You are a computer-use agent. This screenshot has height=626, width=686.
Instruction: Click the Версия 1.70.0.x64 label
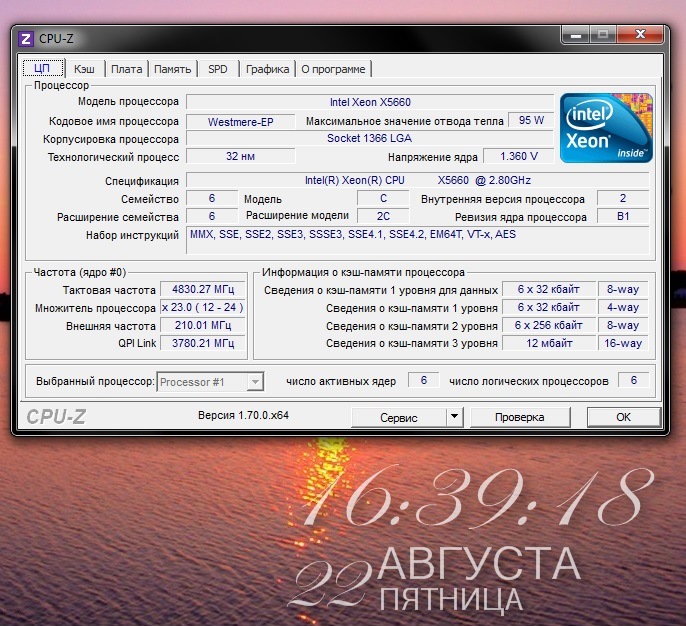click(x=243, y=415)
